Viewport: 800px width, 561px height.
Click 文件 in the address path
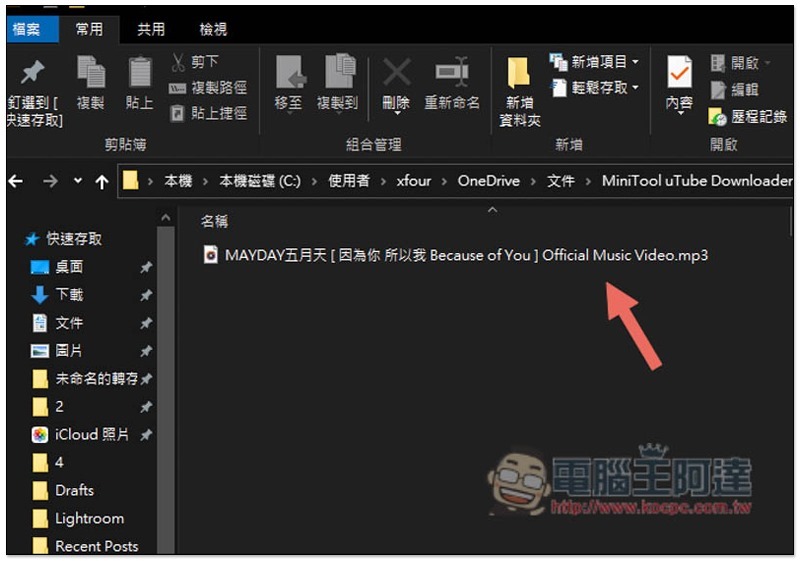coord(561,181)
